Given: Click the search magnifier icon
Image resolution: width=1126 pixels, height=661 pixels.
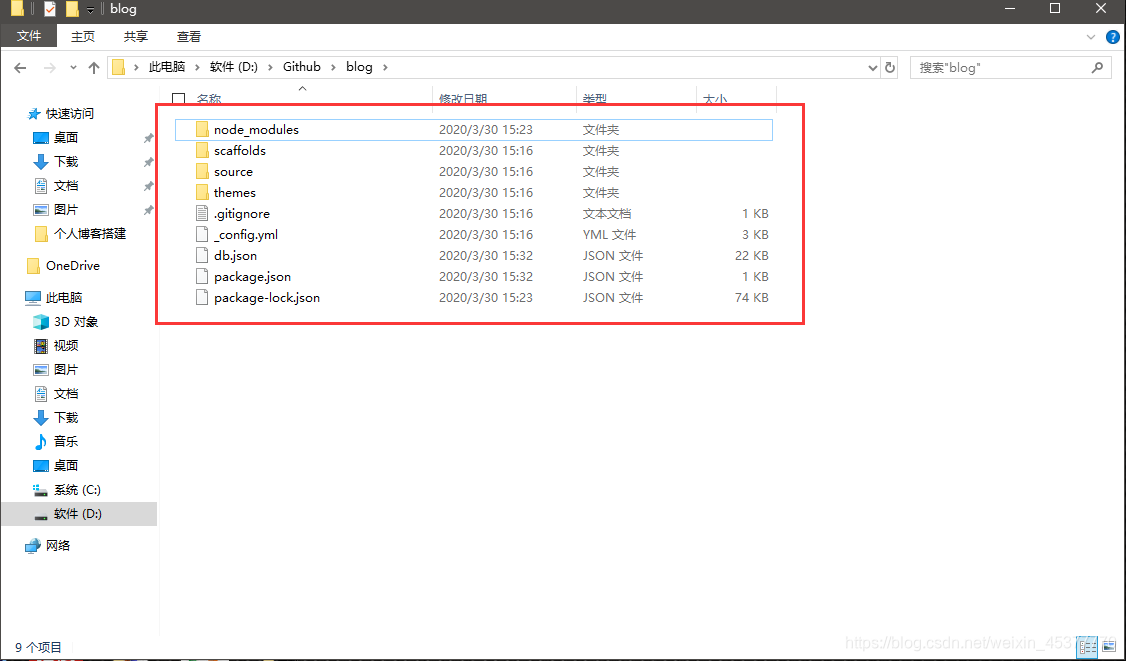Looking at the screenshot, I should [1097, 68].
